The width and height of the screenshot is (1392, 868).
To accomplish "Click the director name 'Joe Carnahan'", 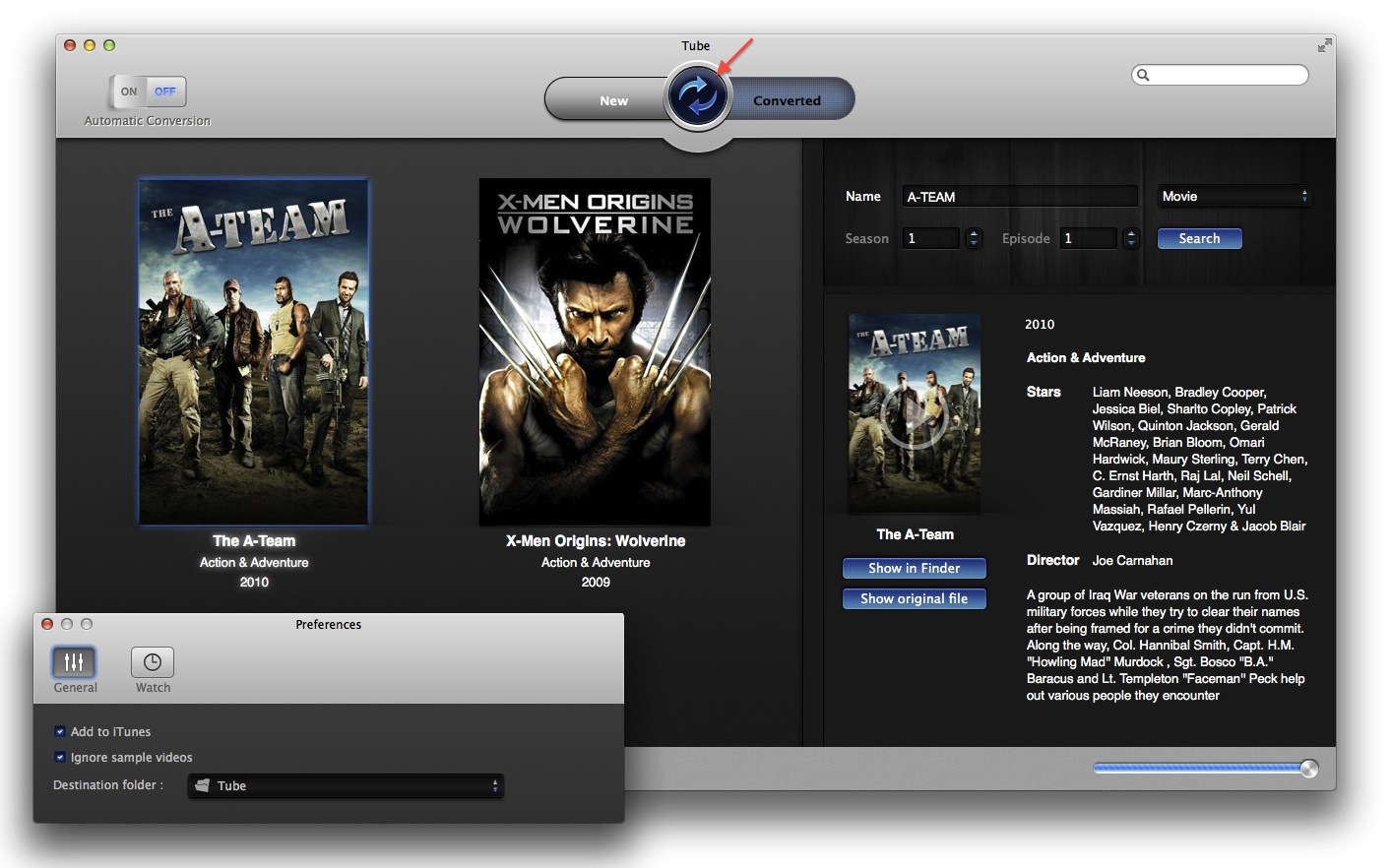I will pos(1132,561).
